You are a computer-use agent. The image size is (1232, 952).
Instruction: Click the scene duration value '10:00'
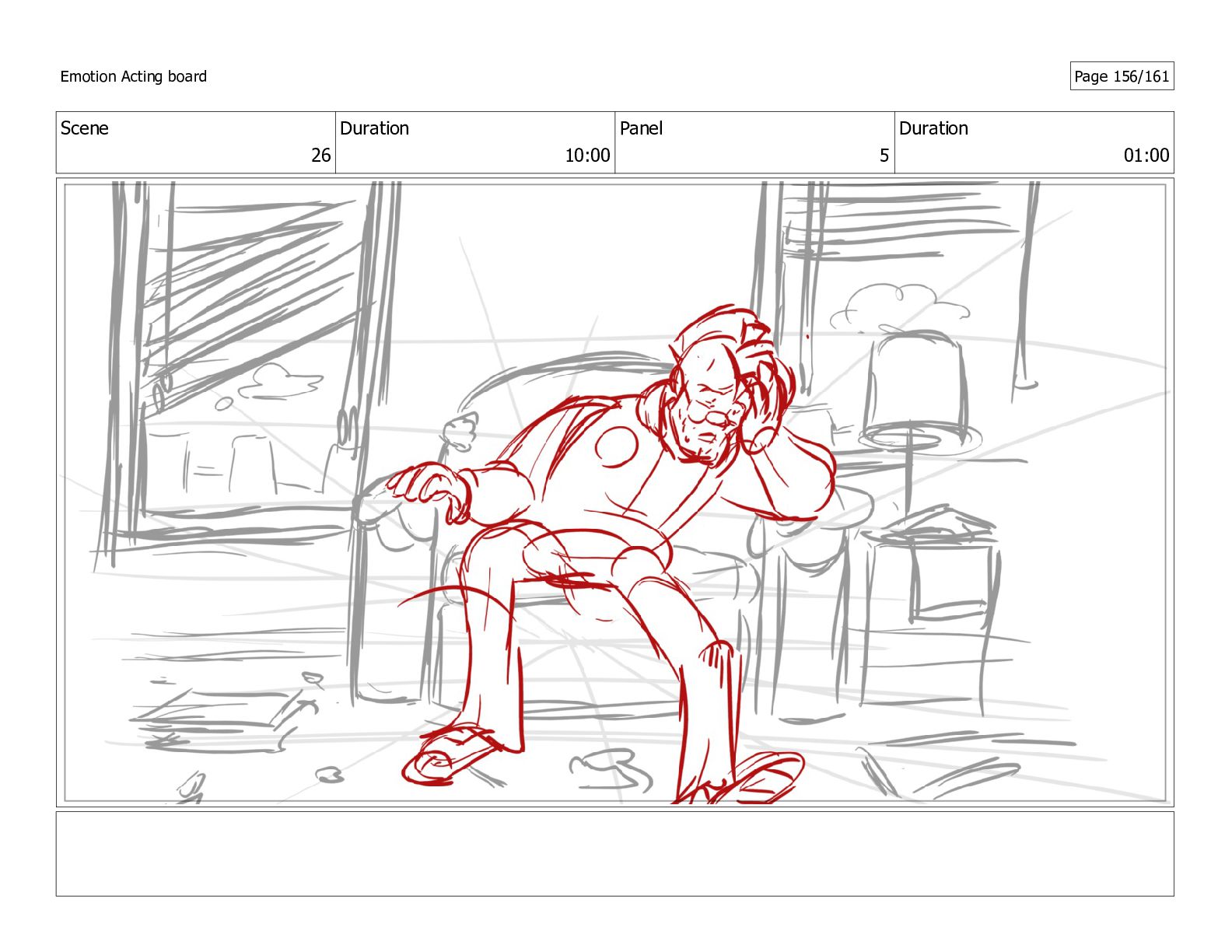pyautogui.click(x=587, y=156)
